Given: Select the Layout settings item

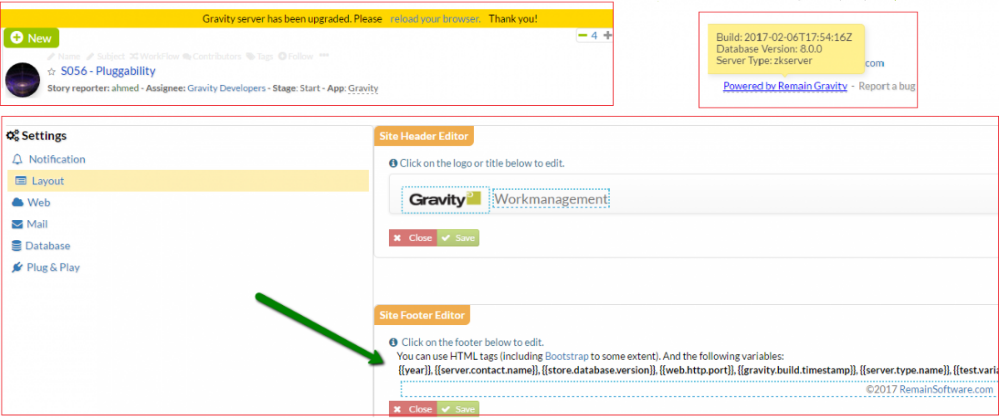Looking at the screenshot, I should (x=188, y=181).
